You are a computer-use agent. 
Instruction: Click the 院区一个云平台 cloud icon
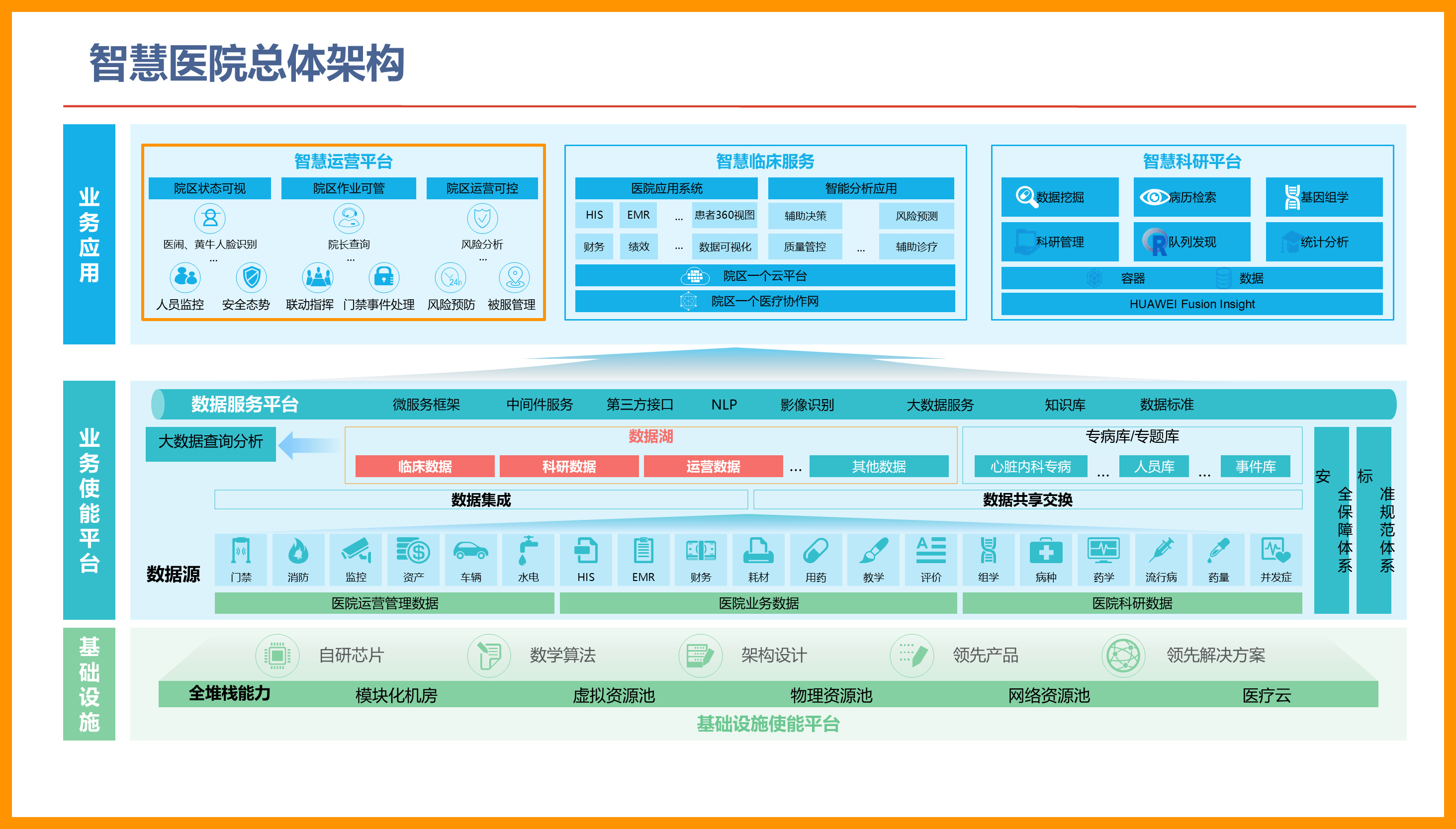click(694, 276)
